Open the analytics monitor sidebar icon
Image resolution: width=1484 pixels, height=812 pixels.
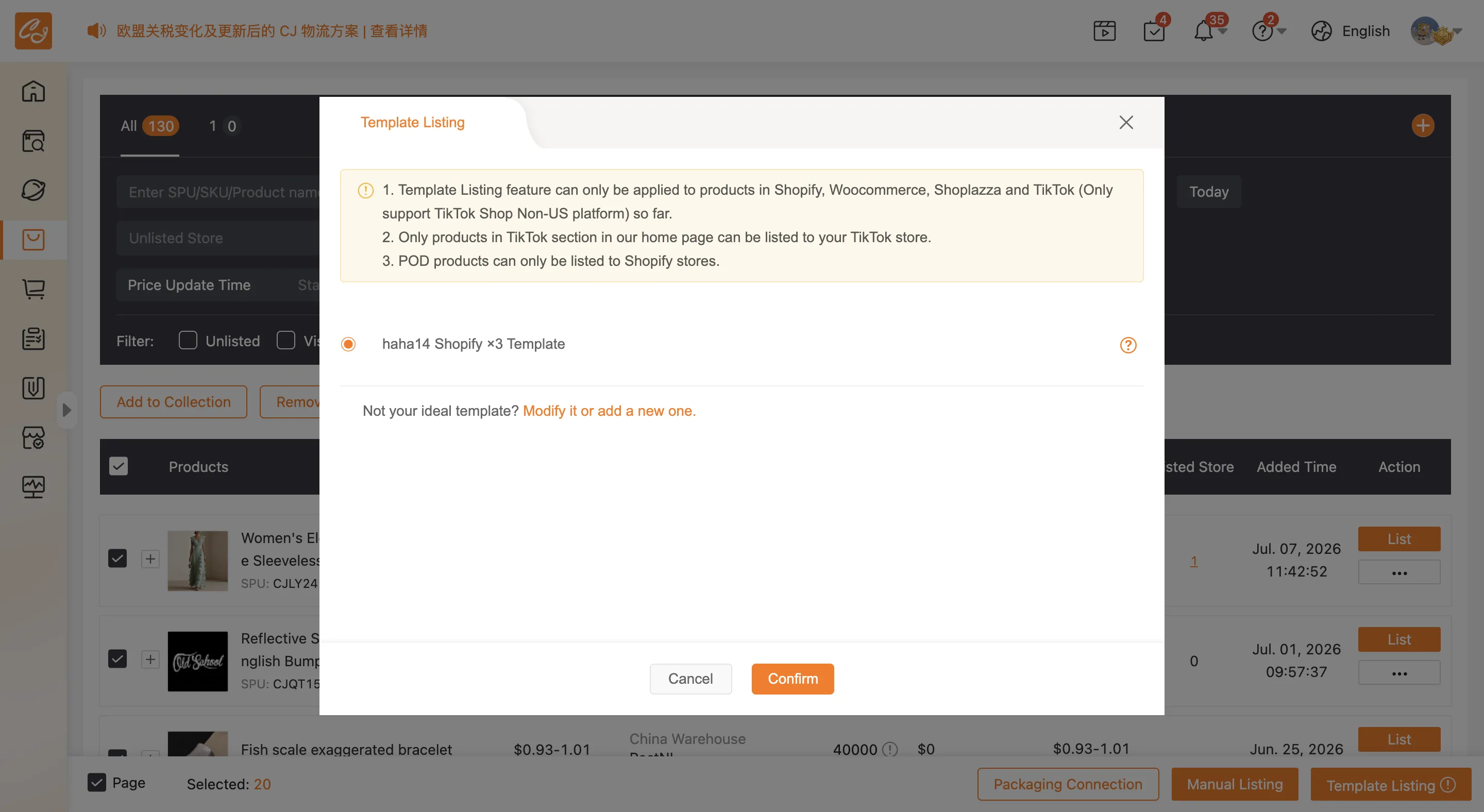coord(33,487)
